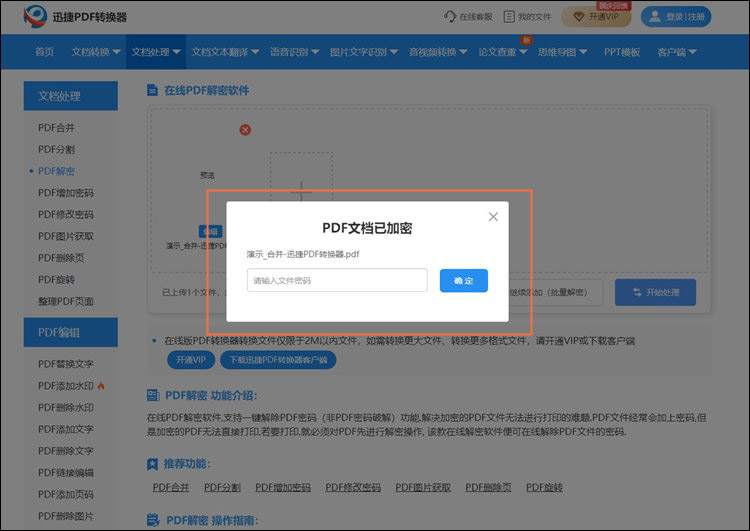Expand the 文档处理 dropdown menu
Screen dimensions: 750x531
156,52
